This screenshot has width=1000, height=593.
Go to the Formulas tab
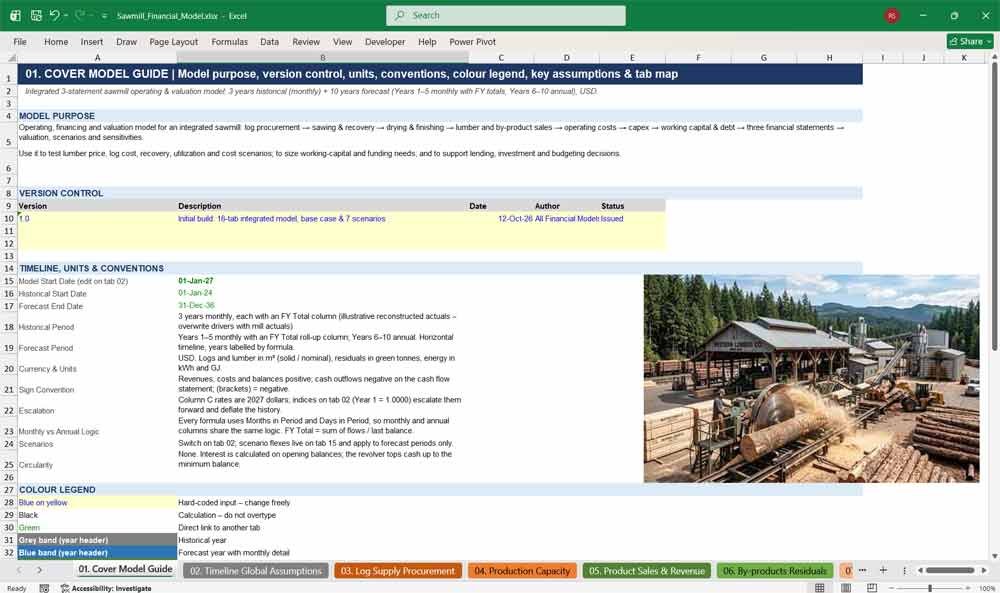tap(230, 41)
